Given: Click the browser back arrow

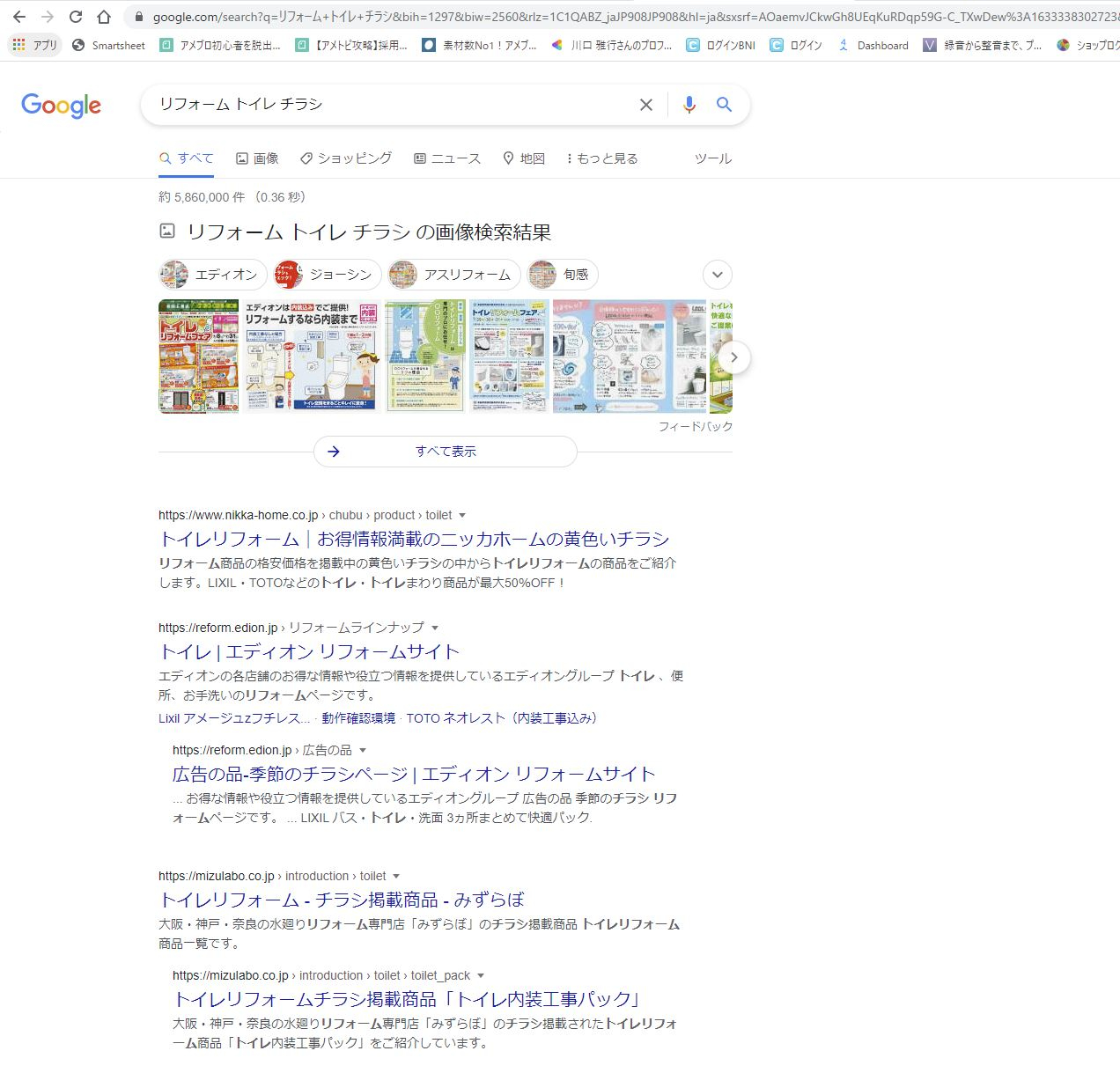Looking at the screenshot, I should 18,16.
